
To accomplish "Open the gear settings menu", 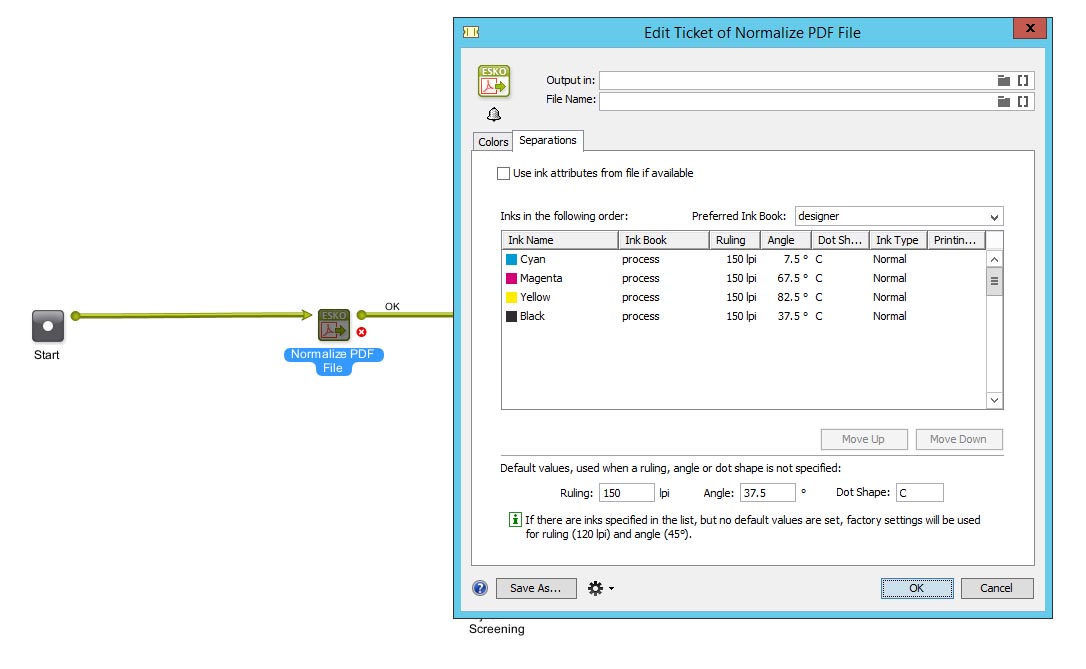I will [x=600, y=588].
